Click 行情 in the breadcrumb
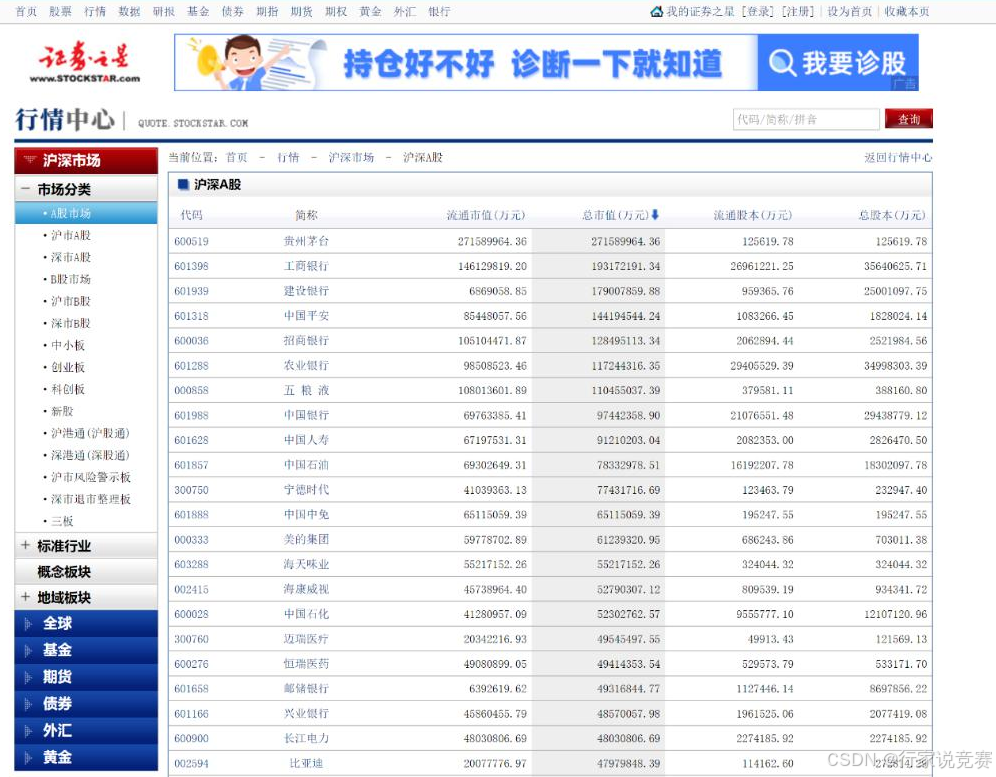Screen dimensions: 996x777 (x=288, y=158)
